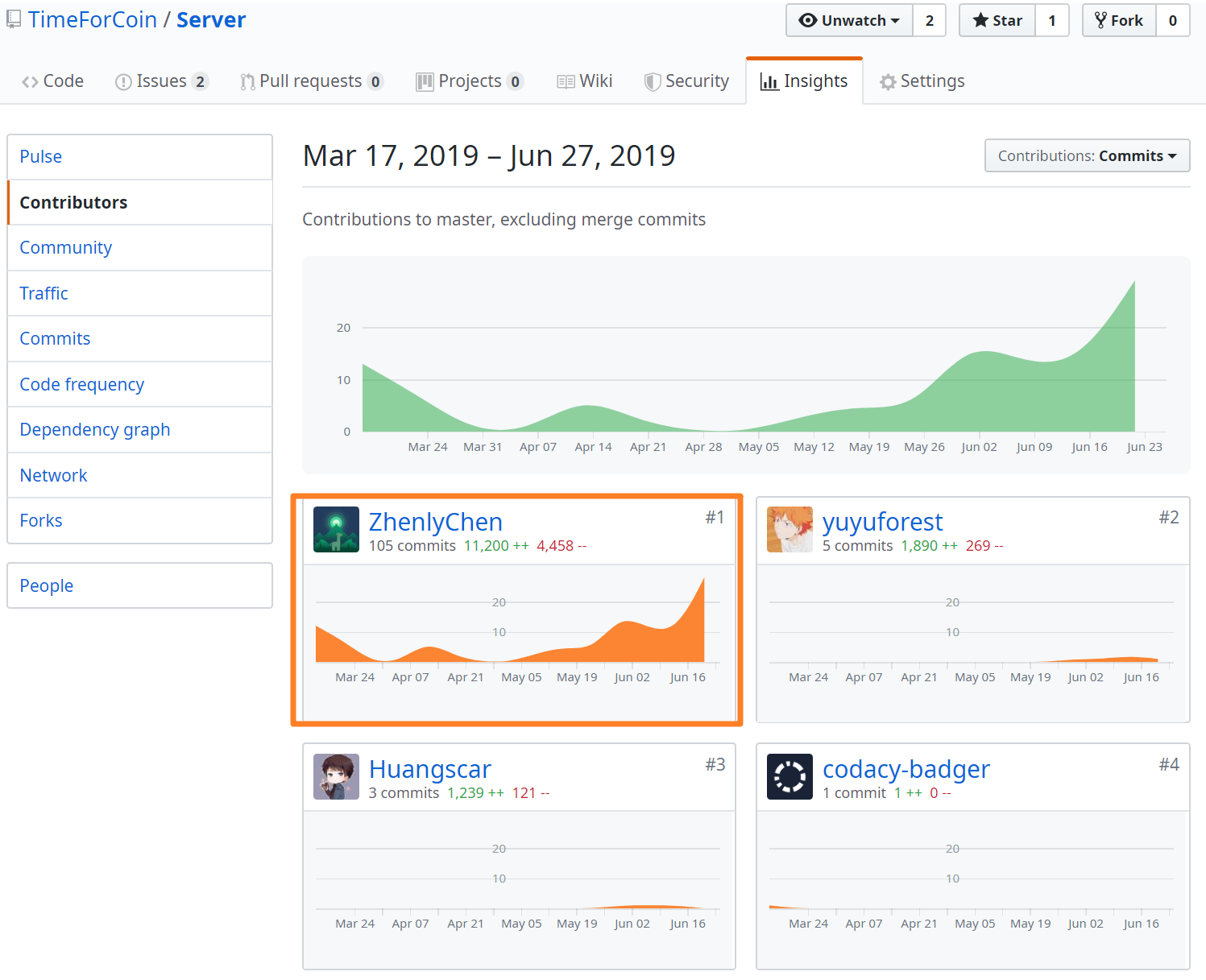Click the Star icon
Viewport: 1206px width, 980px height.
980,20
